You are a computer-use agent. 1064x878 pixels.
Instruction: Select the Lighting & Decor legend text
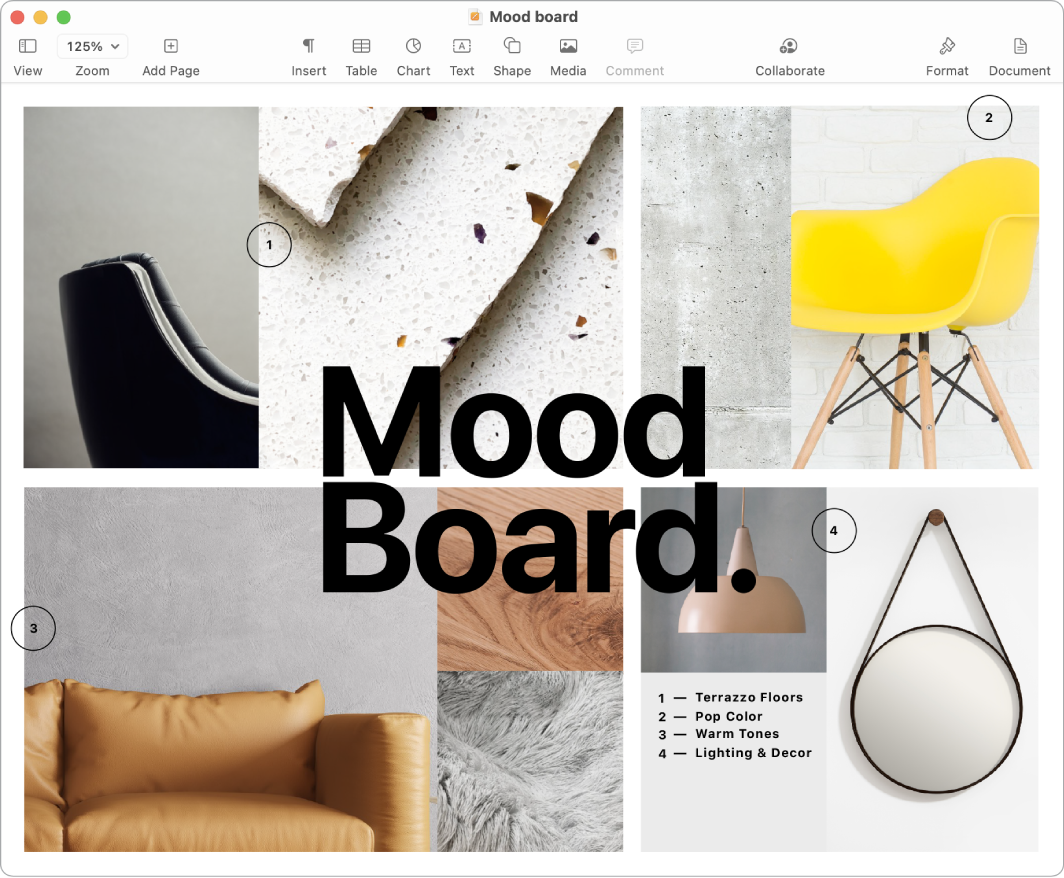(736, 753)
